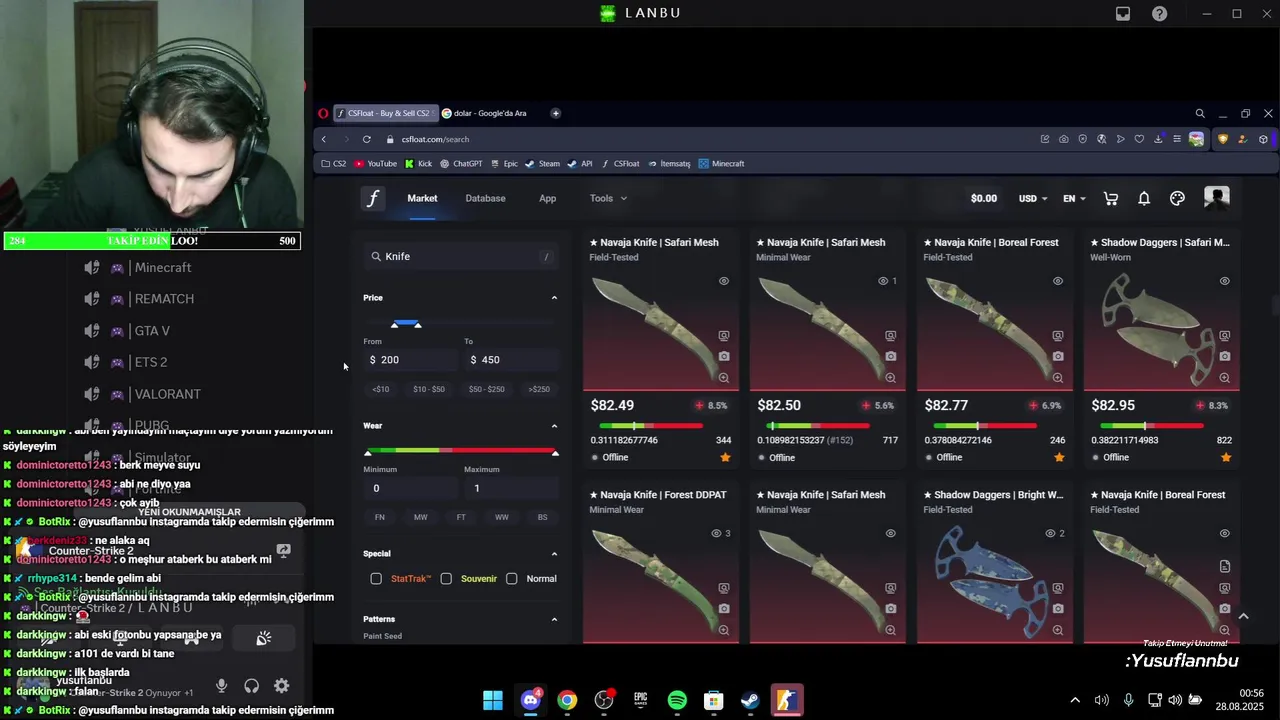Open Windows Start menu
1280x720 pixels.
point(493,700)
